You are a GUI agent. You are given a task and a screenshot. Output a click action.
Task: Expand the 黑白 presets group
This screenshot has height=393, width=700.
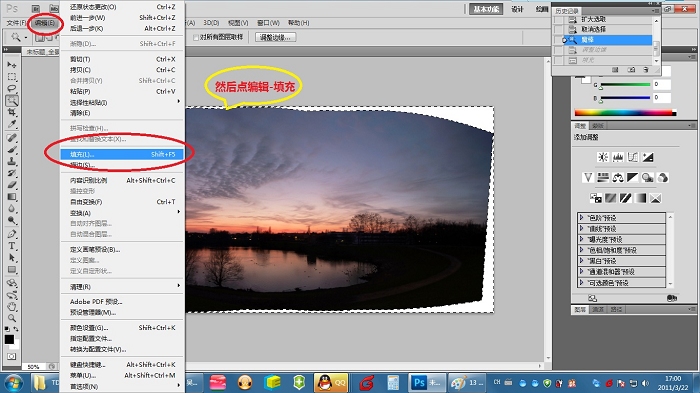(x=581, y=260)
